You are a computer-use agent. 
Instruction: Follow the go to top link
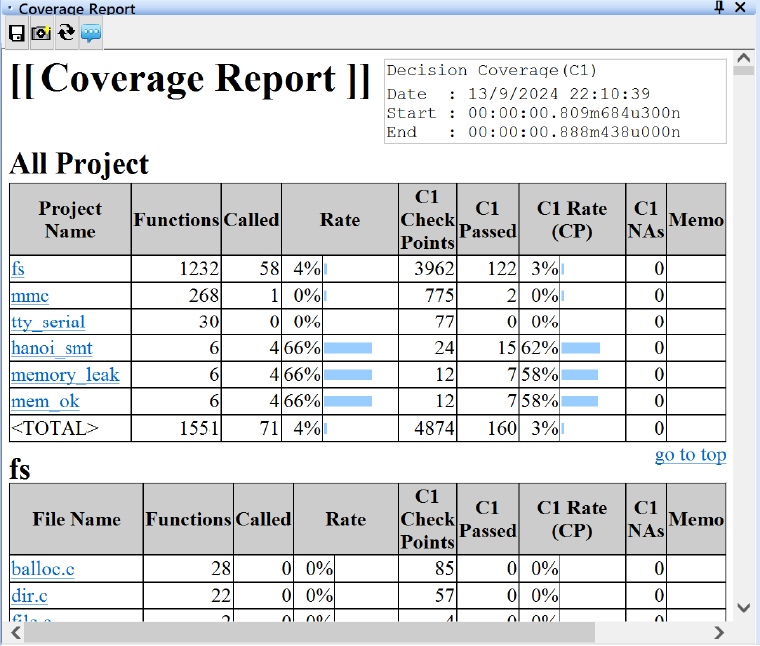tap(690, 455)
